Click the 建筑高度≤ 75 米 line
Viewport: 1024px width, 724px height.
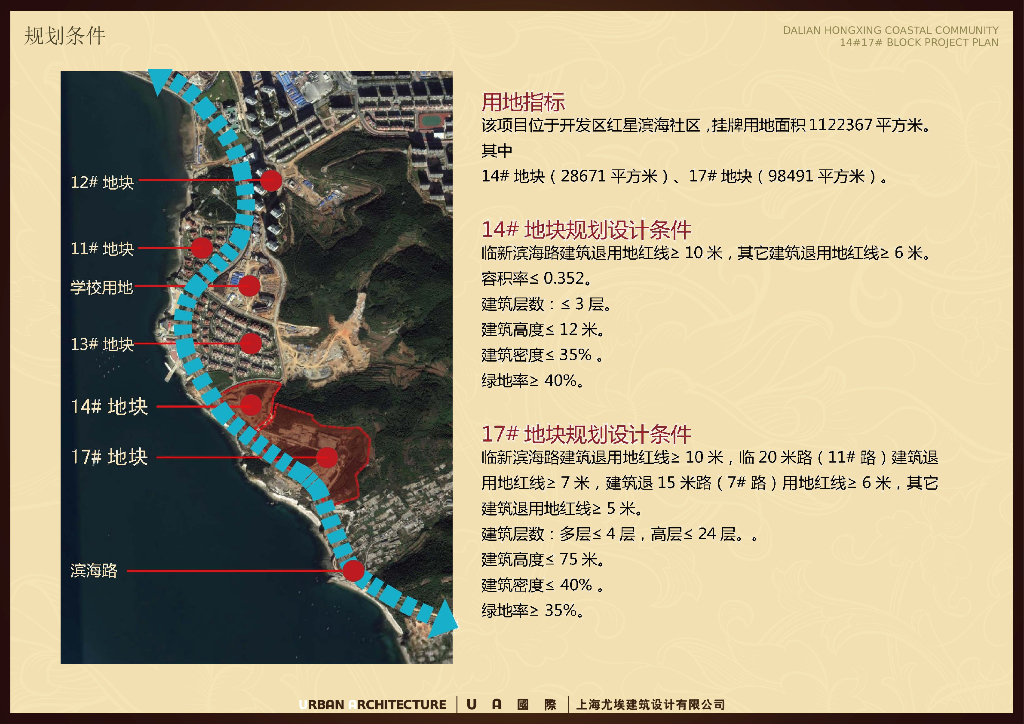[543, 559]
